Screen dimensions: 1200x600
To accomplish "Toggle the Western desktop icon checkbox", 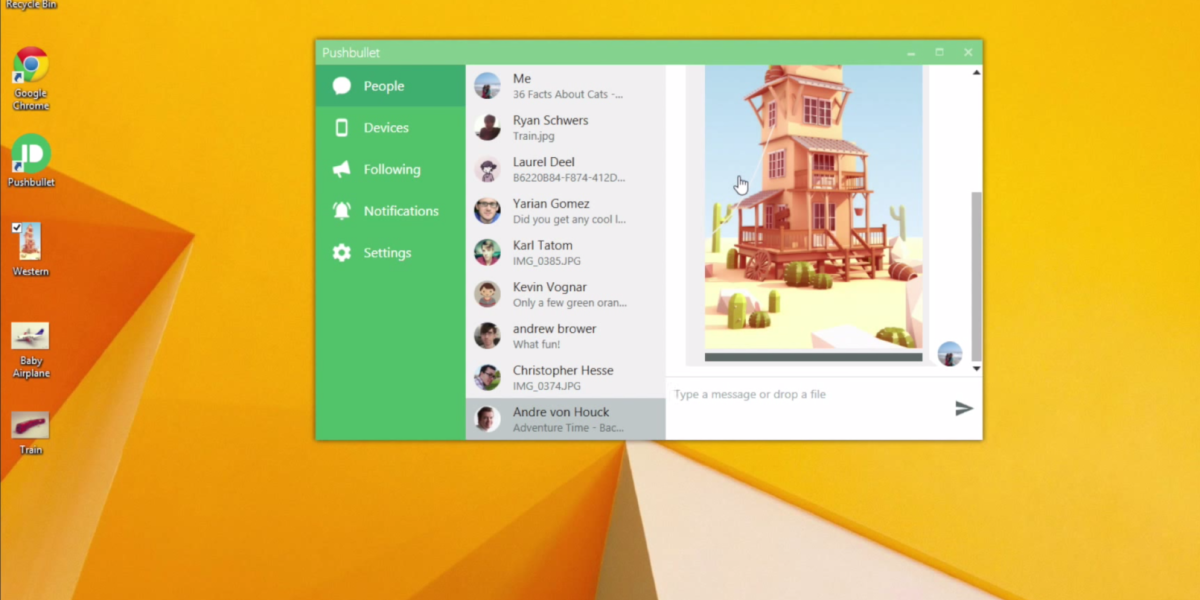I will (16, 228).
